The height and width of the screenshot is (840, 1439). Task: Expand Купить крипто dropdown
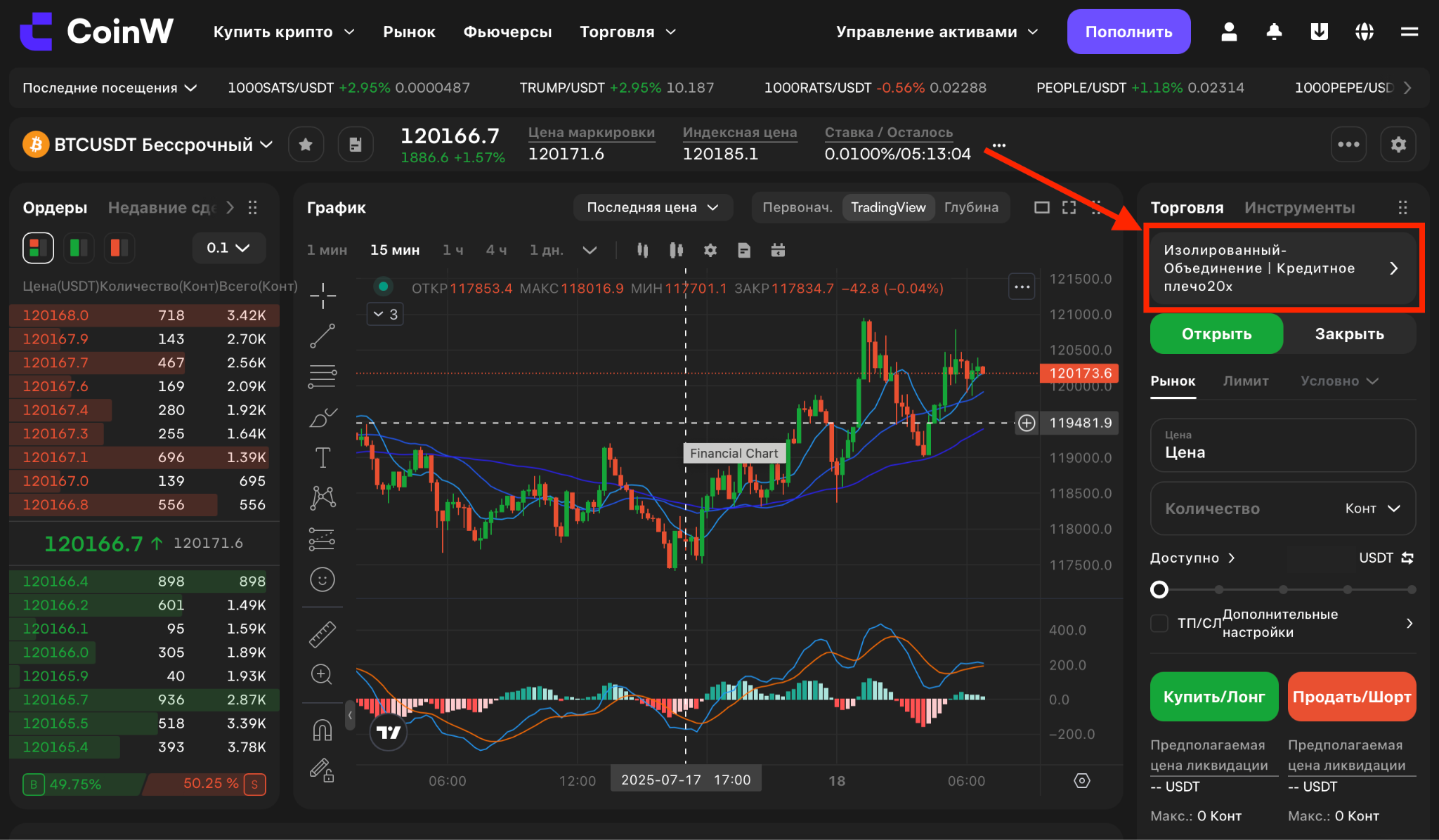pos(284,32)
